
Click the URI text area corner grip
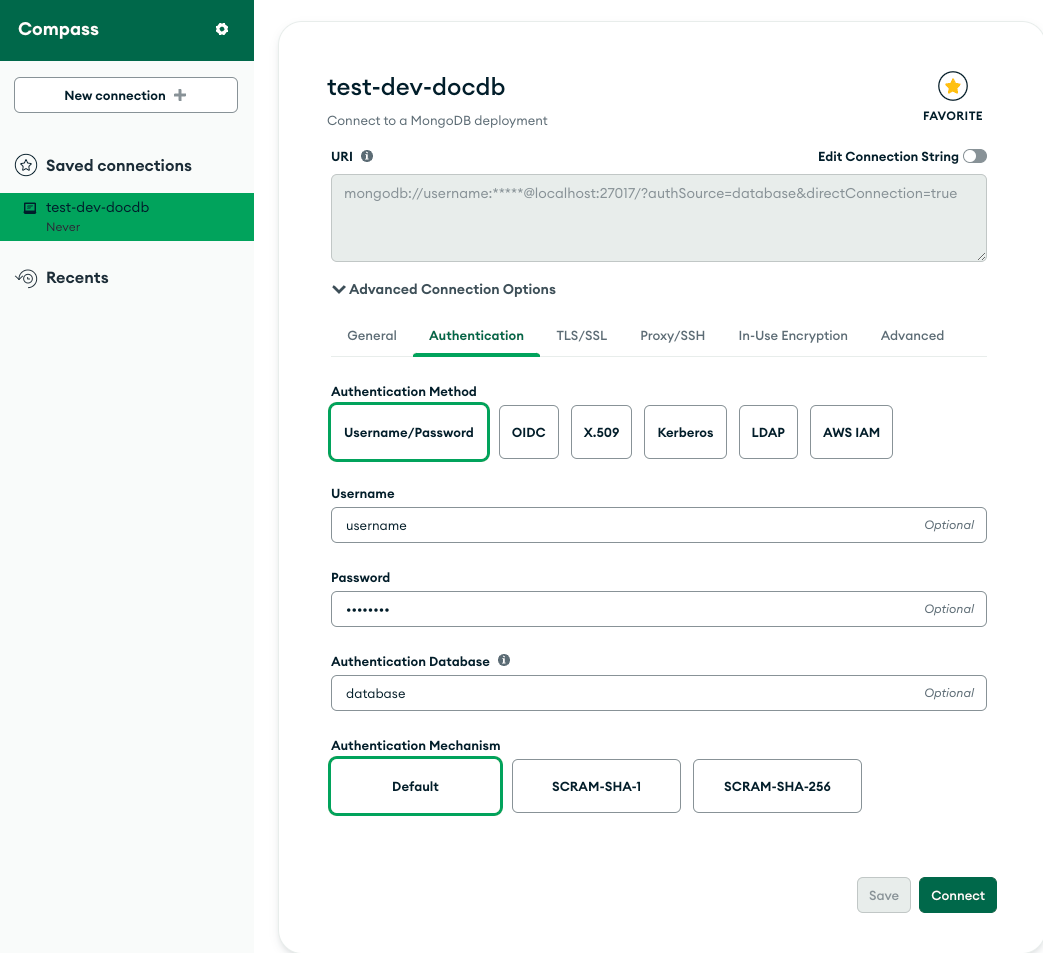pos(982,257)
